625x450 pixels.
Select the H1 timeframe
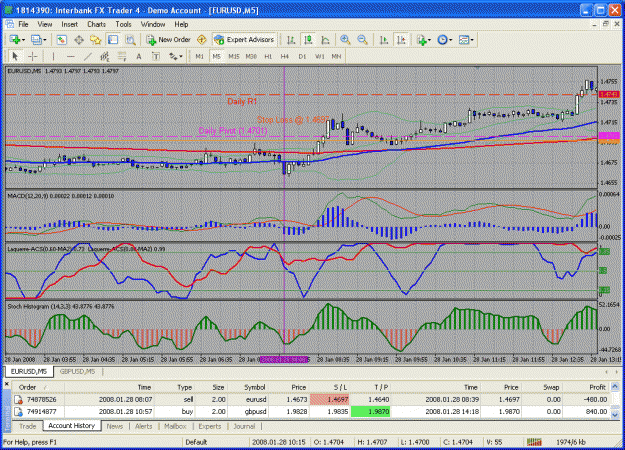pyautogui.click(x=268, y=57)
